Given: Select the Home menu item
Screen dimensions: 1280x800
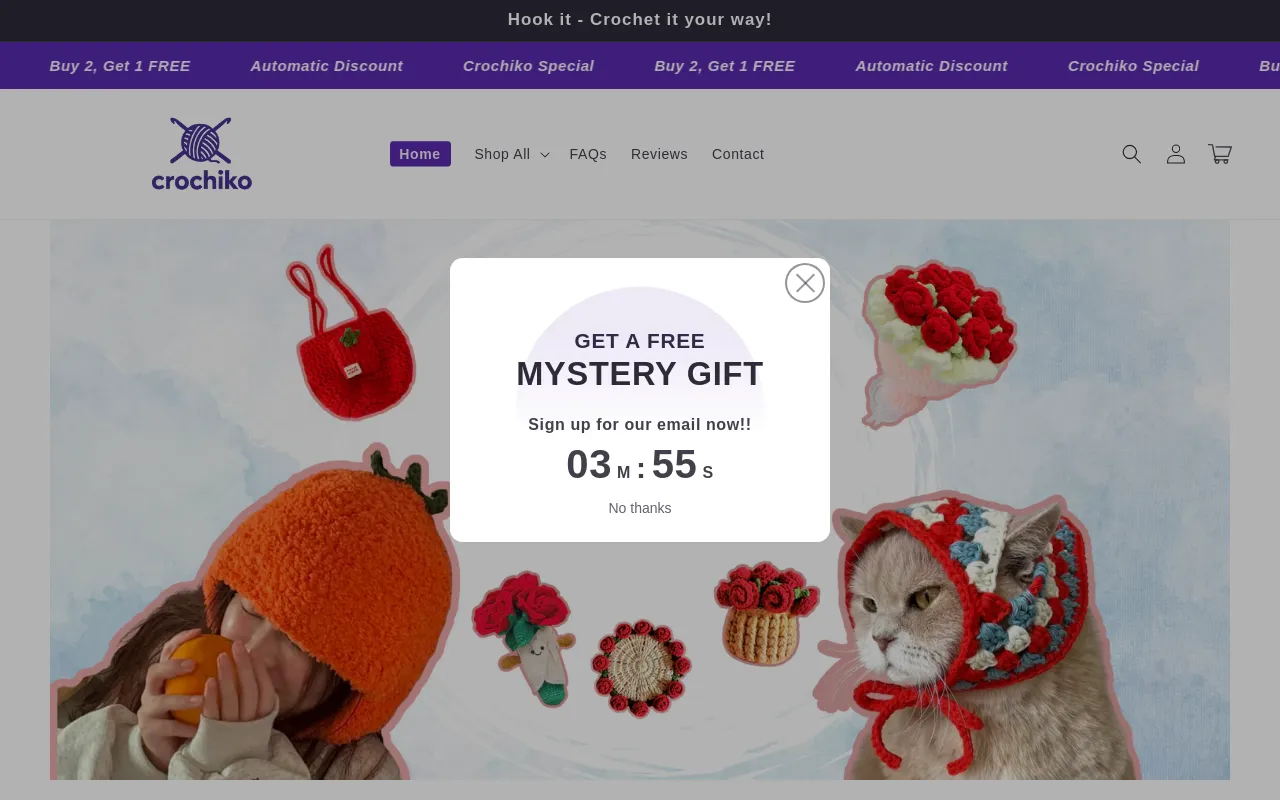Looking at the screenshot, I should pos(420,154).
